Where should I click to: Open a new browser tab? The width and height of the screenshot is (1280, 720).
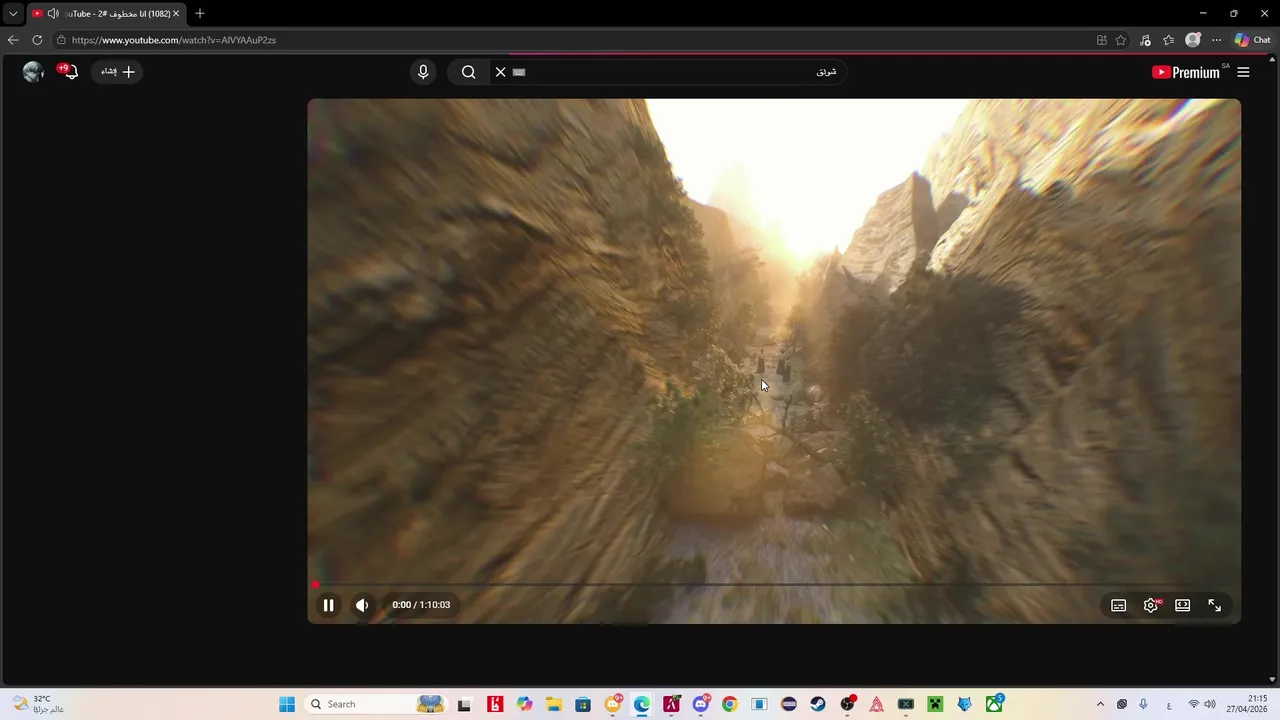(x=199, y=14)
